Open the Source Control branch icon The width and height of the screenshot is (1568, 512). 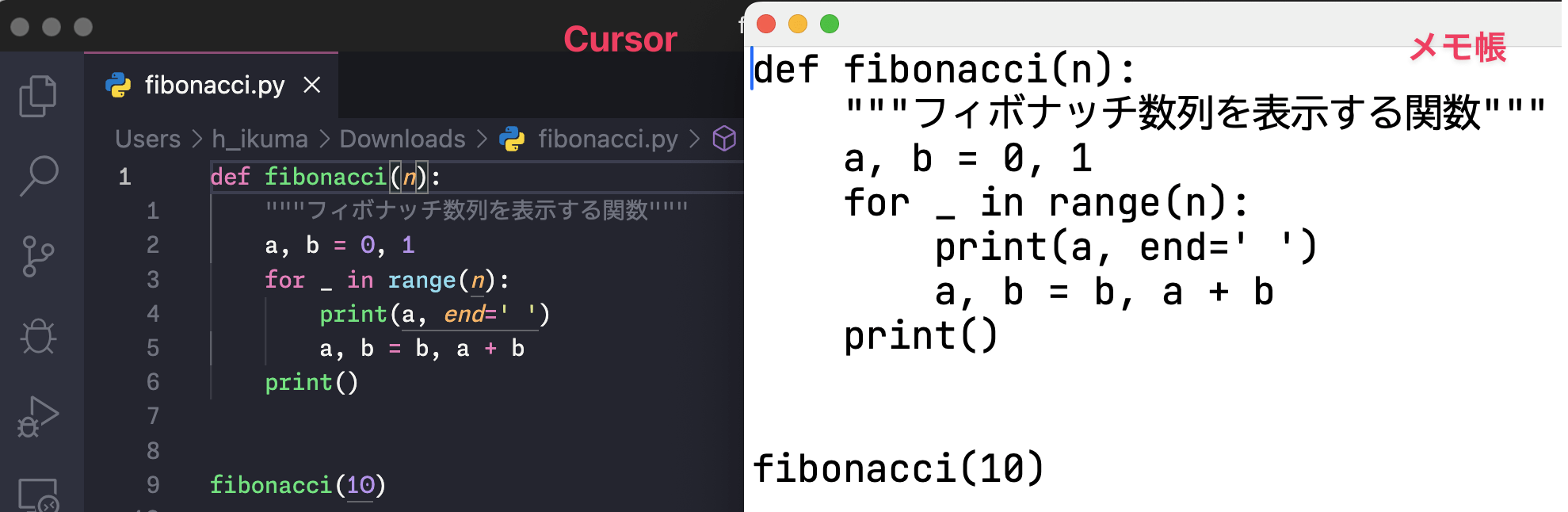38,256
